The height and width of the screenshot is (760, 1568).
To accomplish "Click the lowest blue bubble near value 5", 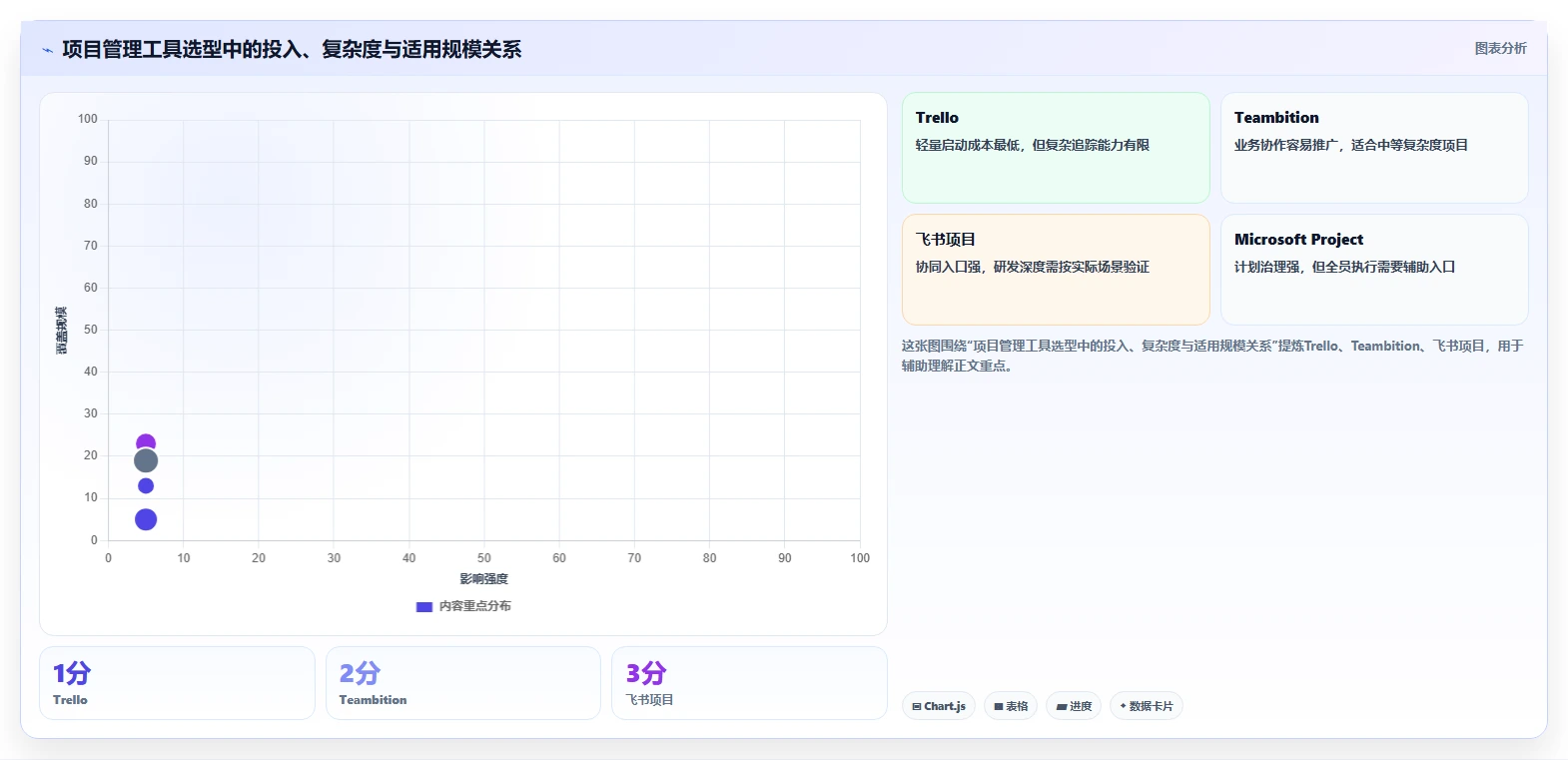I will tap(146, 519).
